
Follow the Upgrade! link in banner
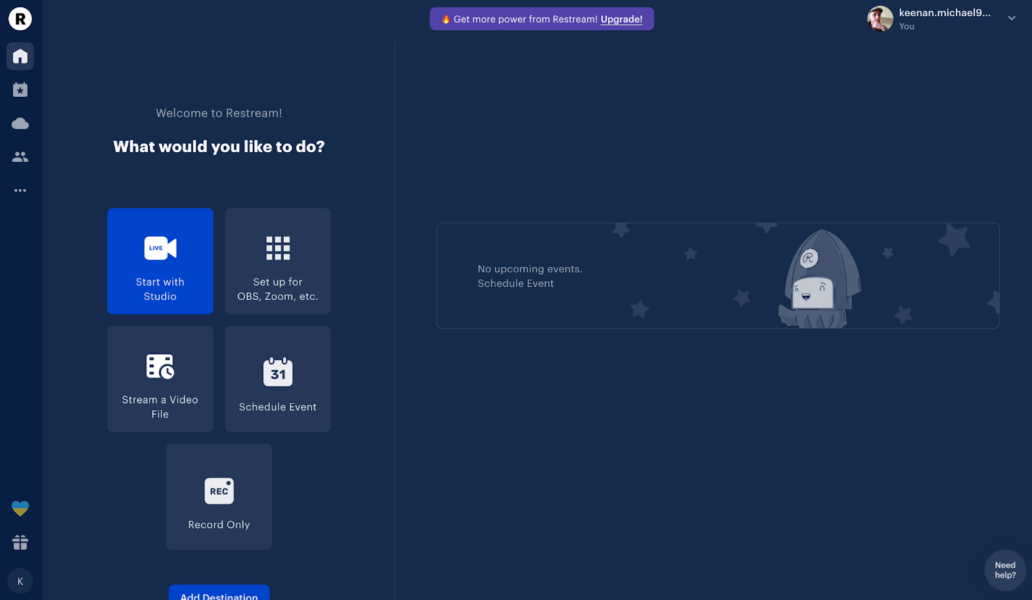pos(621,19)
